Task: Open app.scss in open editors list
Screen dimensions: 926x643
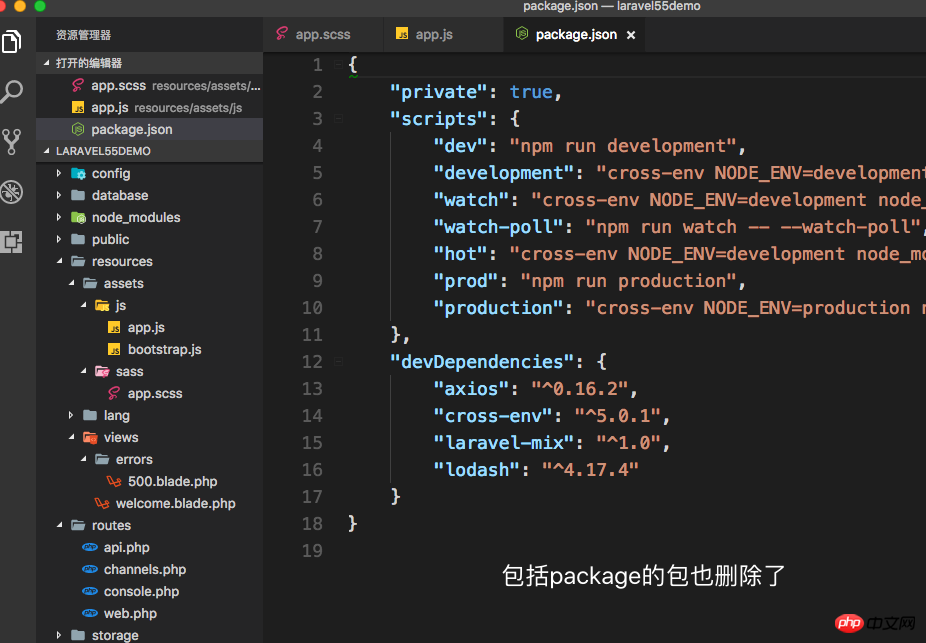Action: [x=149, y=86]
